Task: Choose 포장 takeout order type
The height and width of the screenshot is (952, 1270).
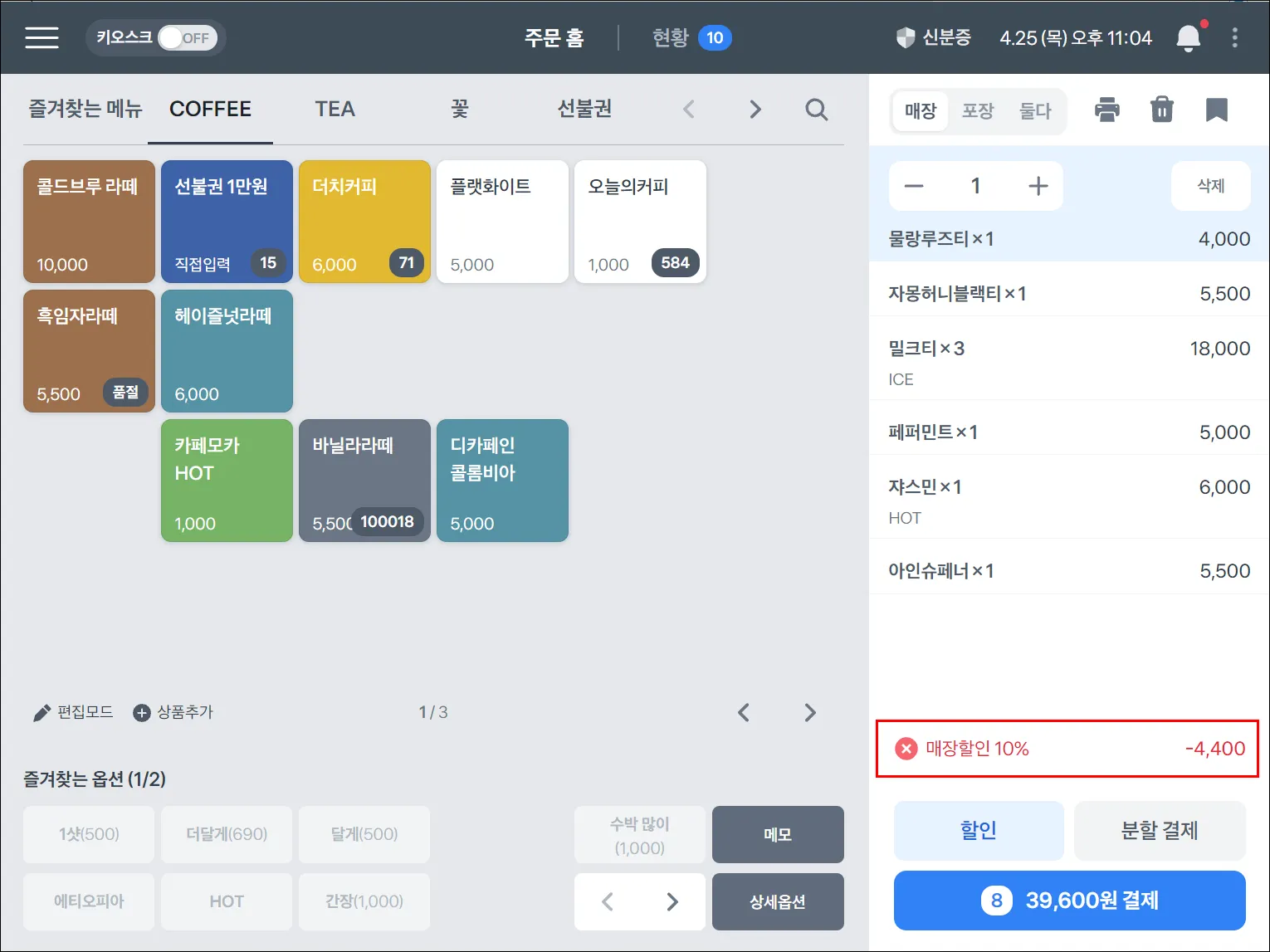Action: point(978,110)
